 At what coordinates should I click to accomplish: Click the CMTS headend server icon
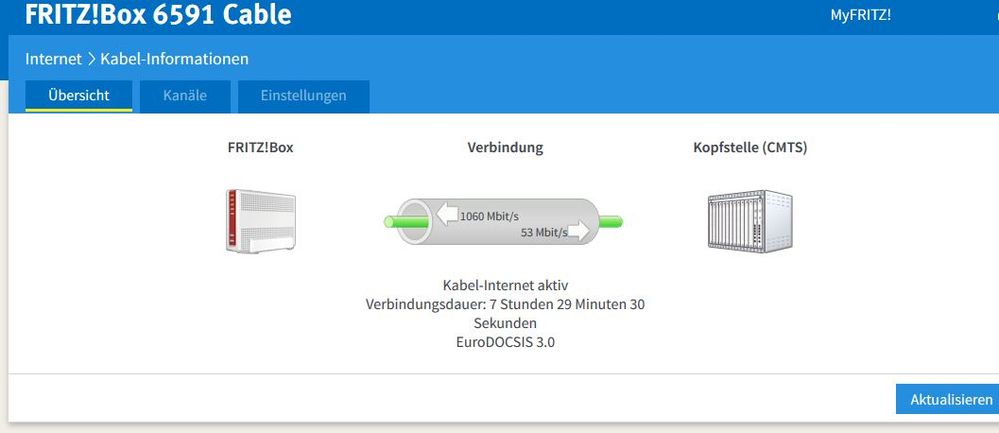tap(749, 221)
